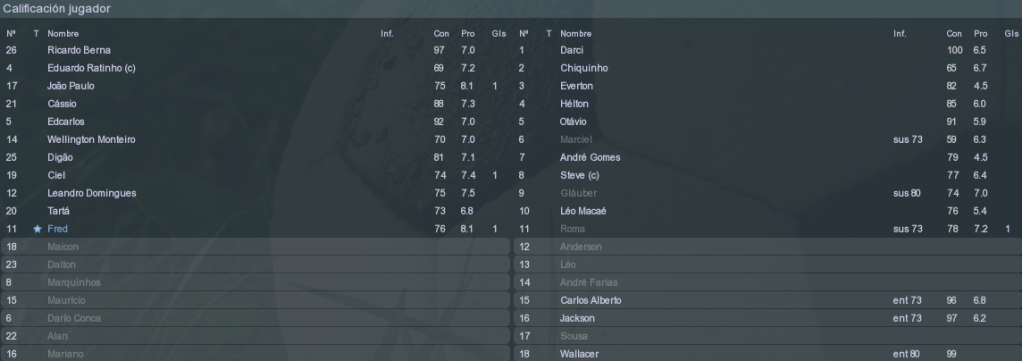1022x361 pixels.
Task: Sort left table by Pro column
Action: click(468, 34)
